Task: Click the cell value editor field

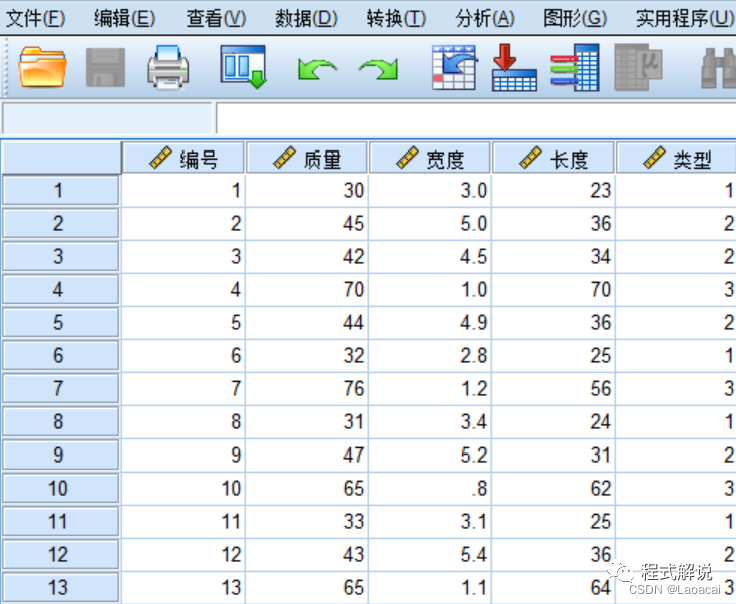Action: (x=476, y=118)
